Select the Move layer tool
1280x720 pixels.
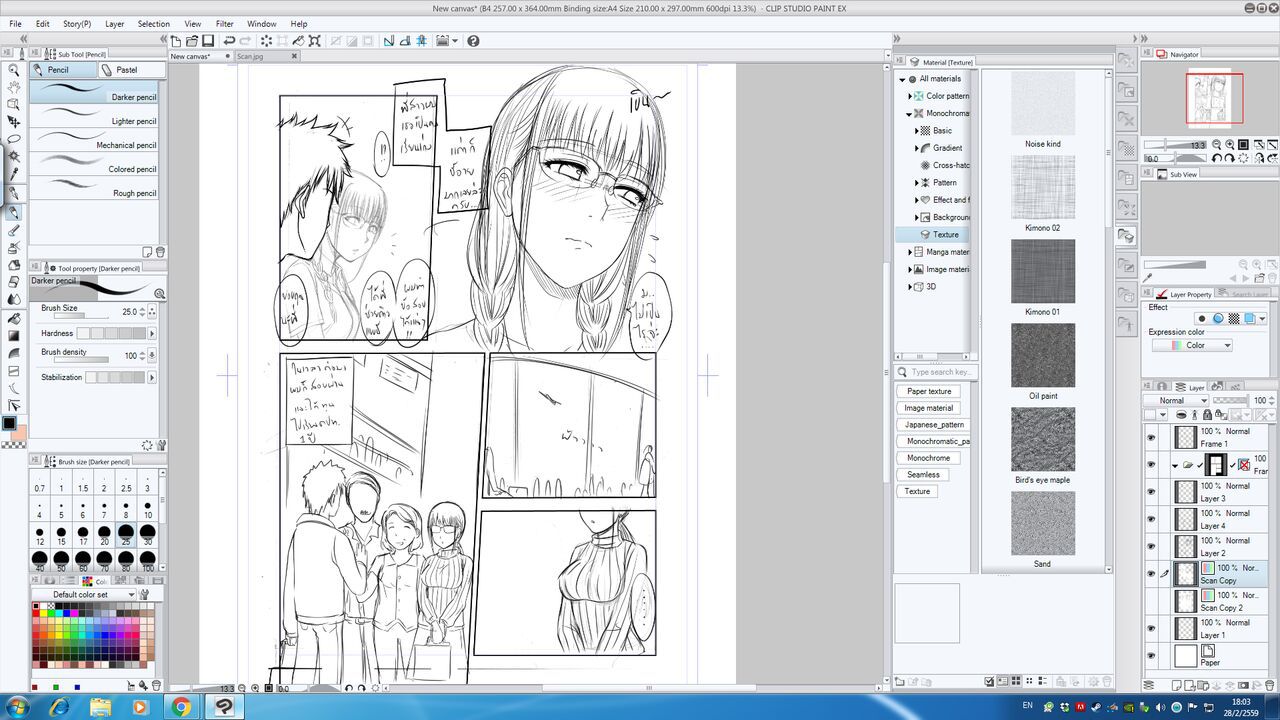point(14,121)
